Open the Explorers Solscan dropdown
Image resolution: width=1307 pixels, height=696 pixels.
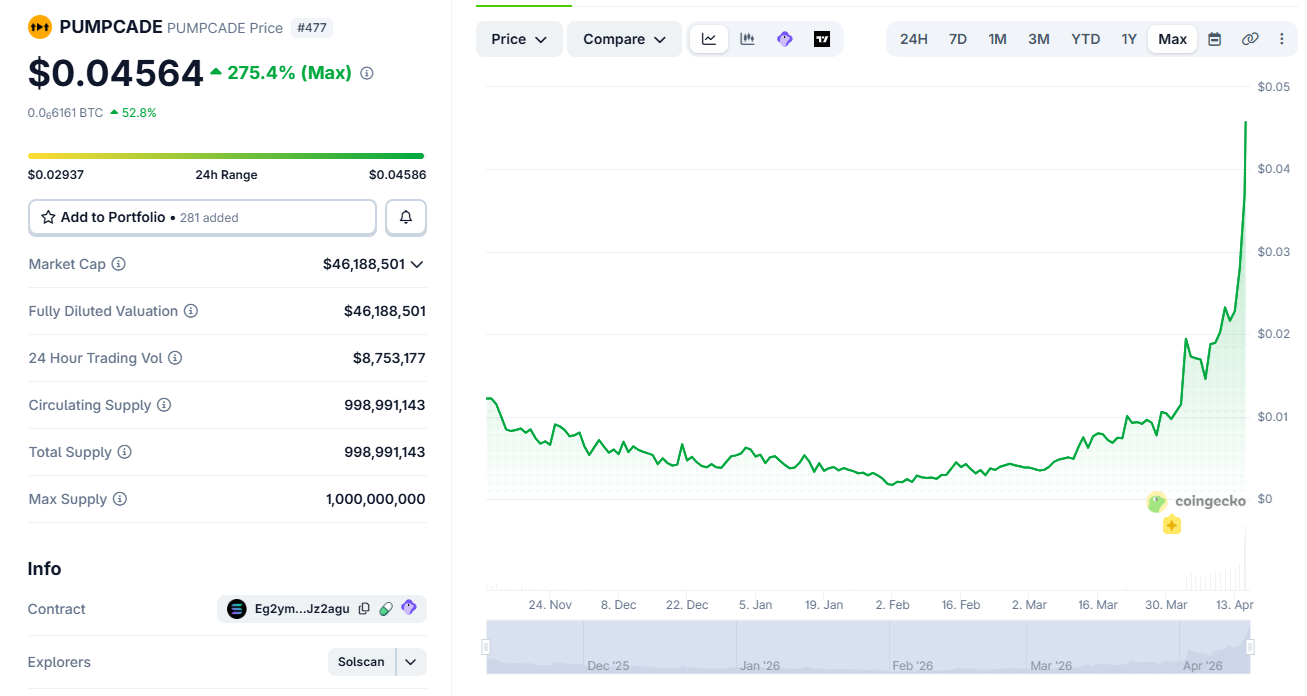[409, 661]
